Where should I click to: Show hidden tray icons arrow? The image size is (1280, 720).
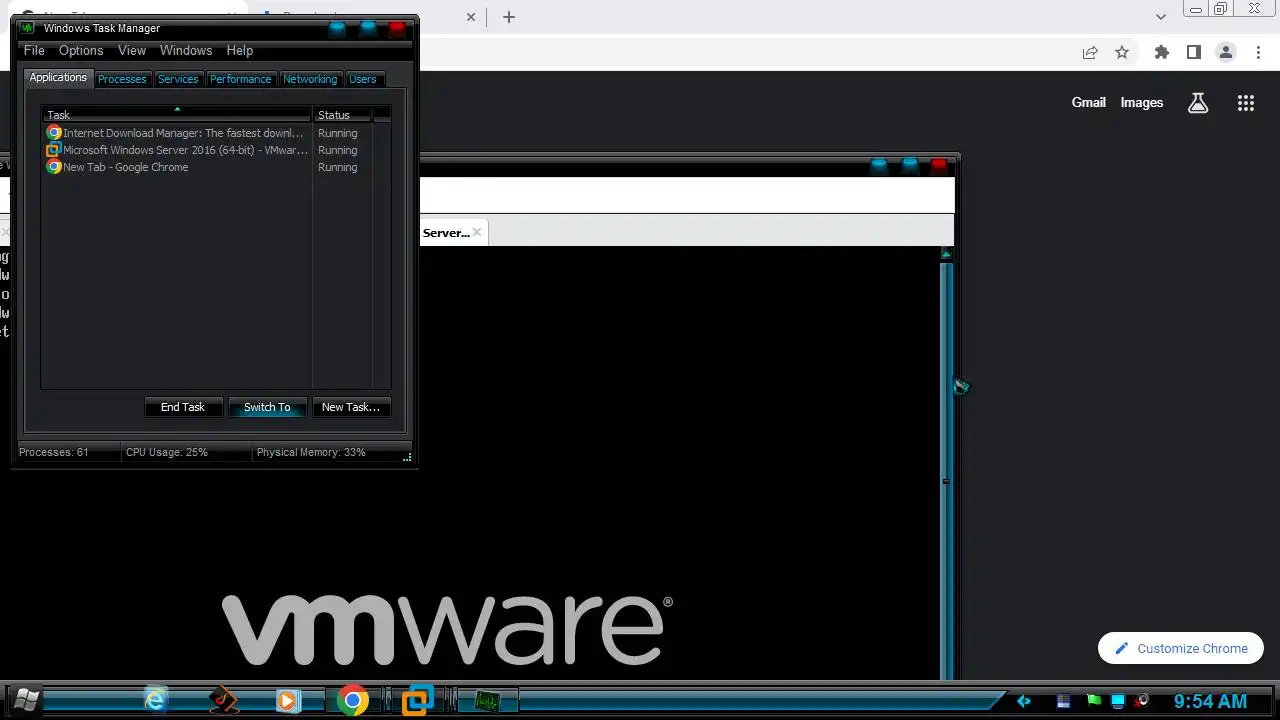tap(1023, 701)
